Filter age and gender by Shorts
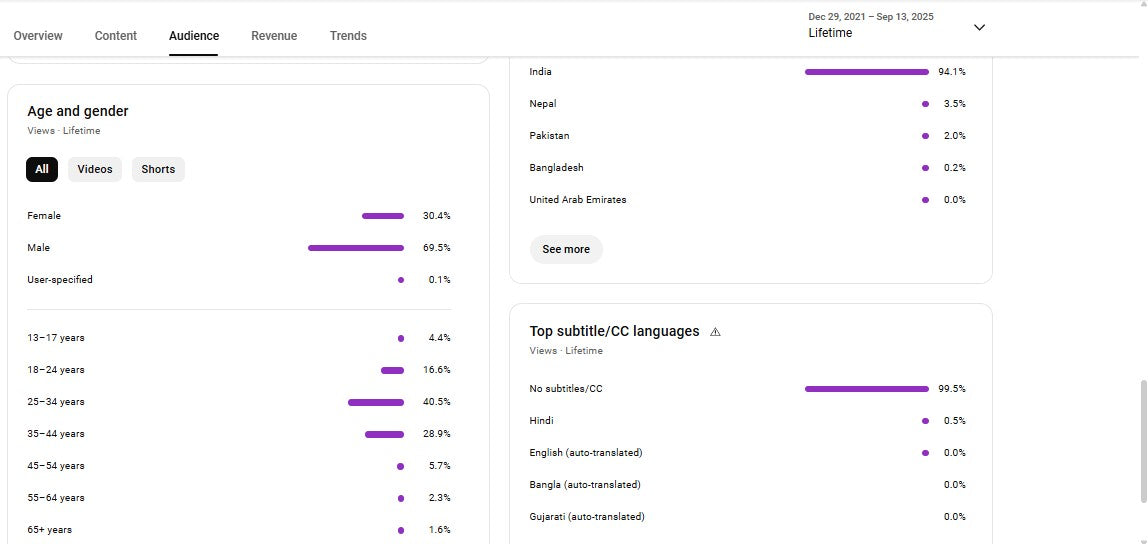This screenshot has width=1148, height=544. click(x=158, y=170)
